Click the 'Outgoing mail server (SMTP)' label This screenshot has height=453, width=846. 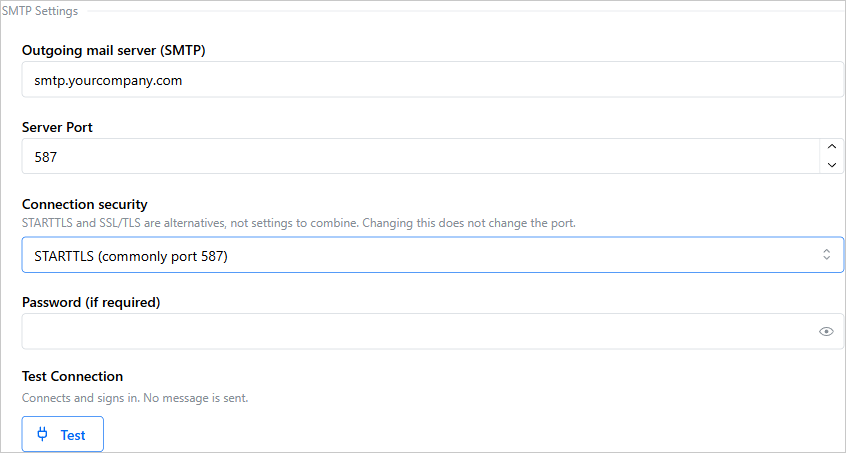coord(114,50)
